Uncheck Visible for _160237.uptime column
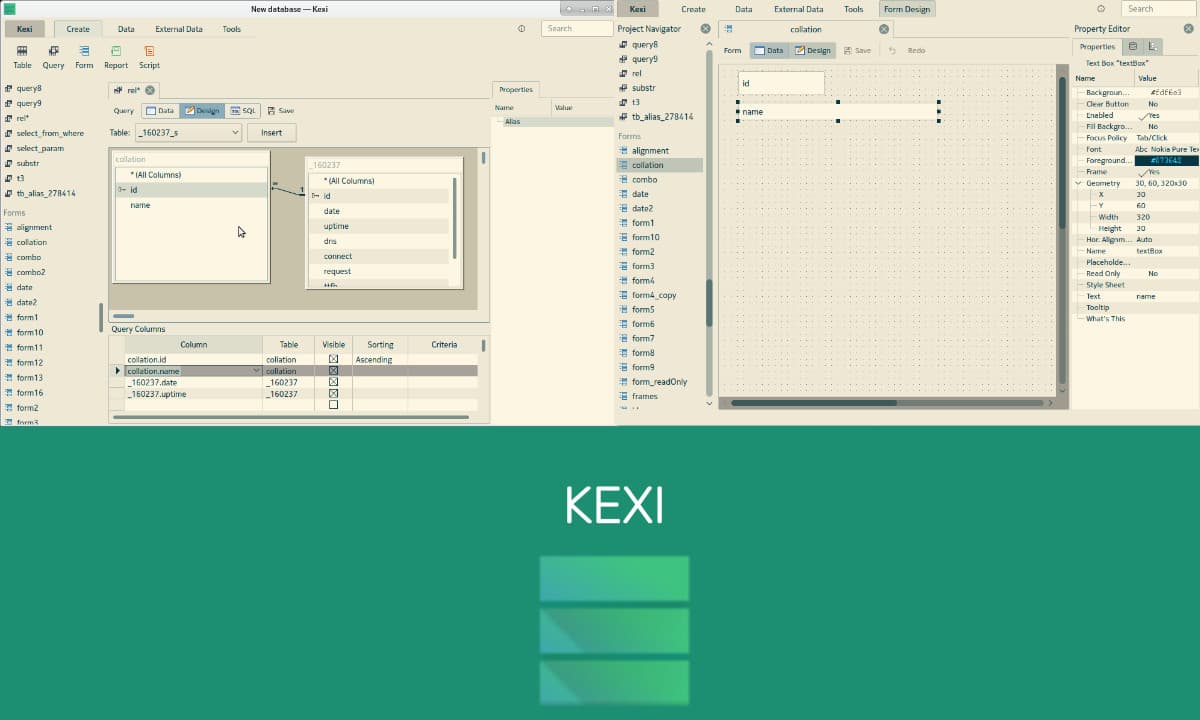The image size is (1200, 720). tap(333, 394)
